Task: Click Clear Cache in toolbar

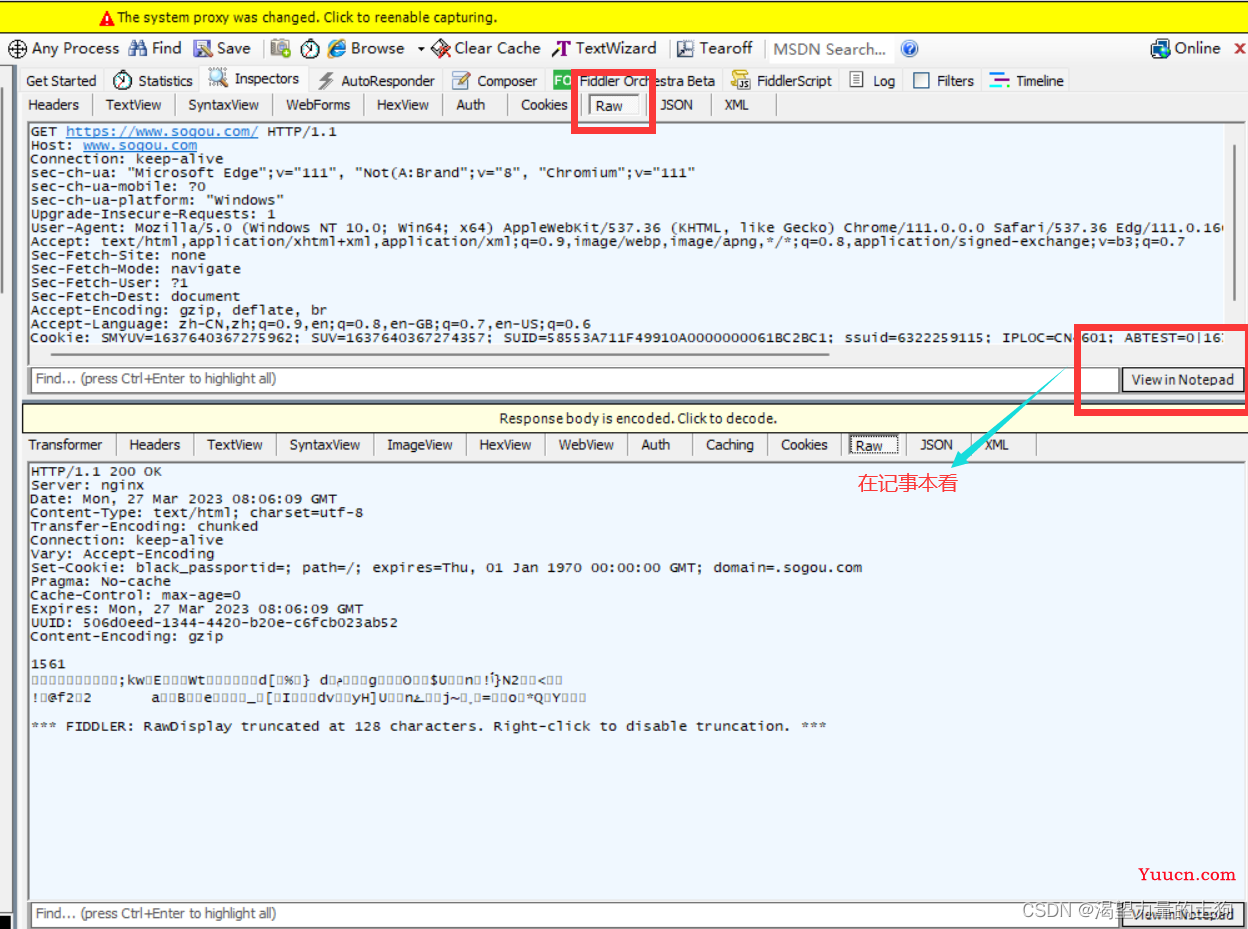Action: click(486, 48)
